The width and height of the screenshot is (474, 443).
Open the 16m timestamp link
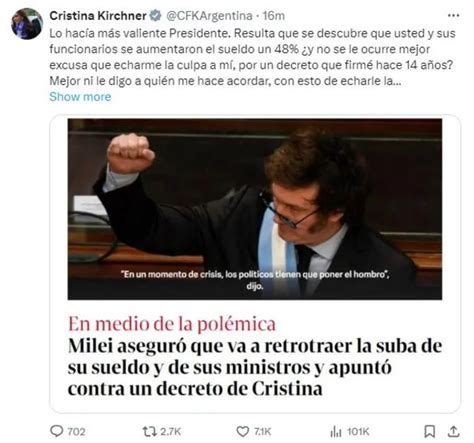(x=273, y=16)
